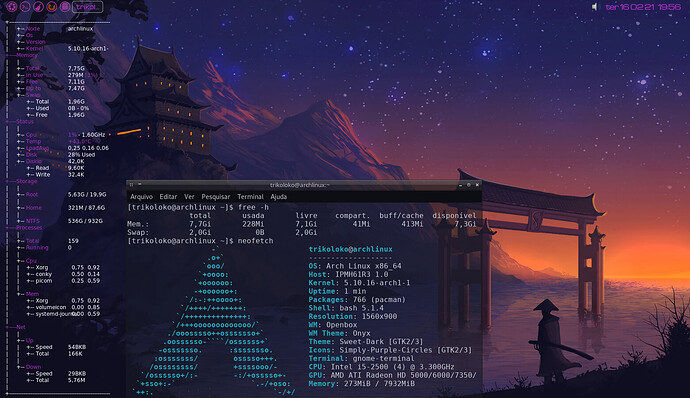Click the date and time clock

[x=643, y=7]
